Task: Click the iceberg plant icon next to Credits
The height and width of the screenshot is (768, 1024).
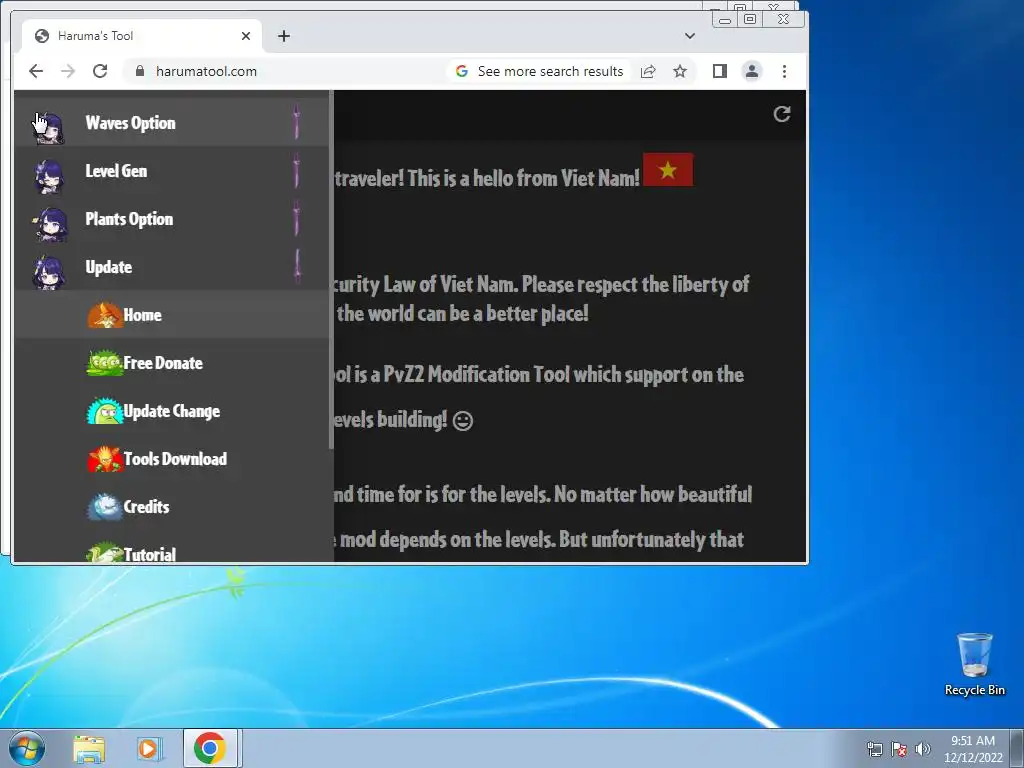Action: (105, 507)
